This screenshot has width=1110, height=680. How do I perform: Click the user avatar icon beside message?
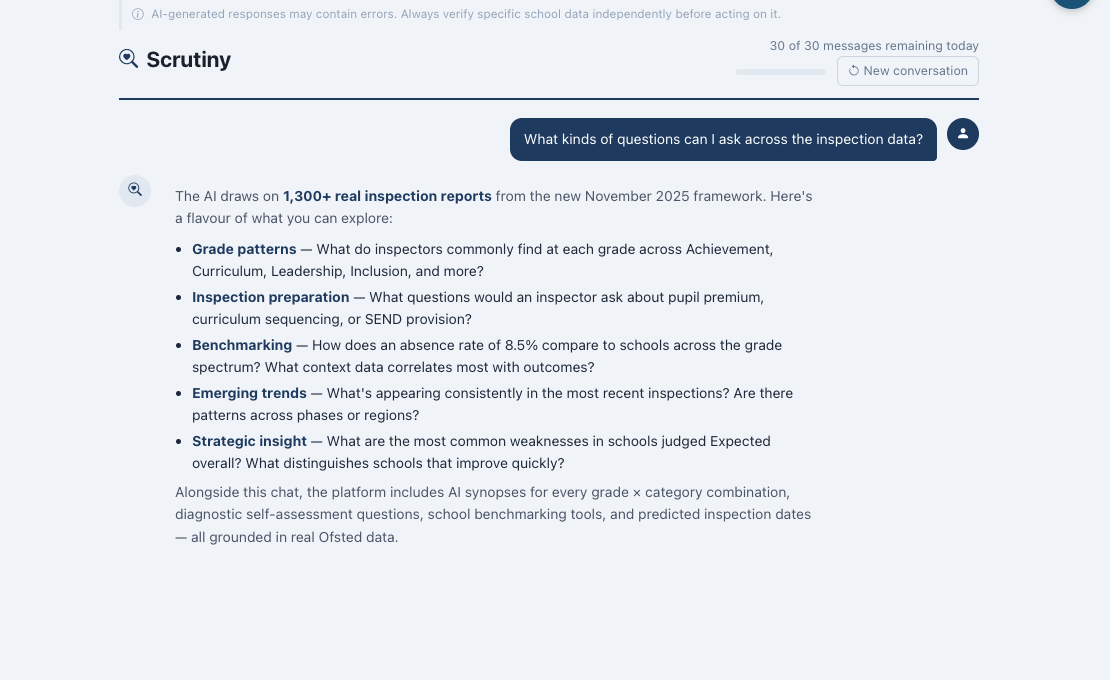click(963, 134)
